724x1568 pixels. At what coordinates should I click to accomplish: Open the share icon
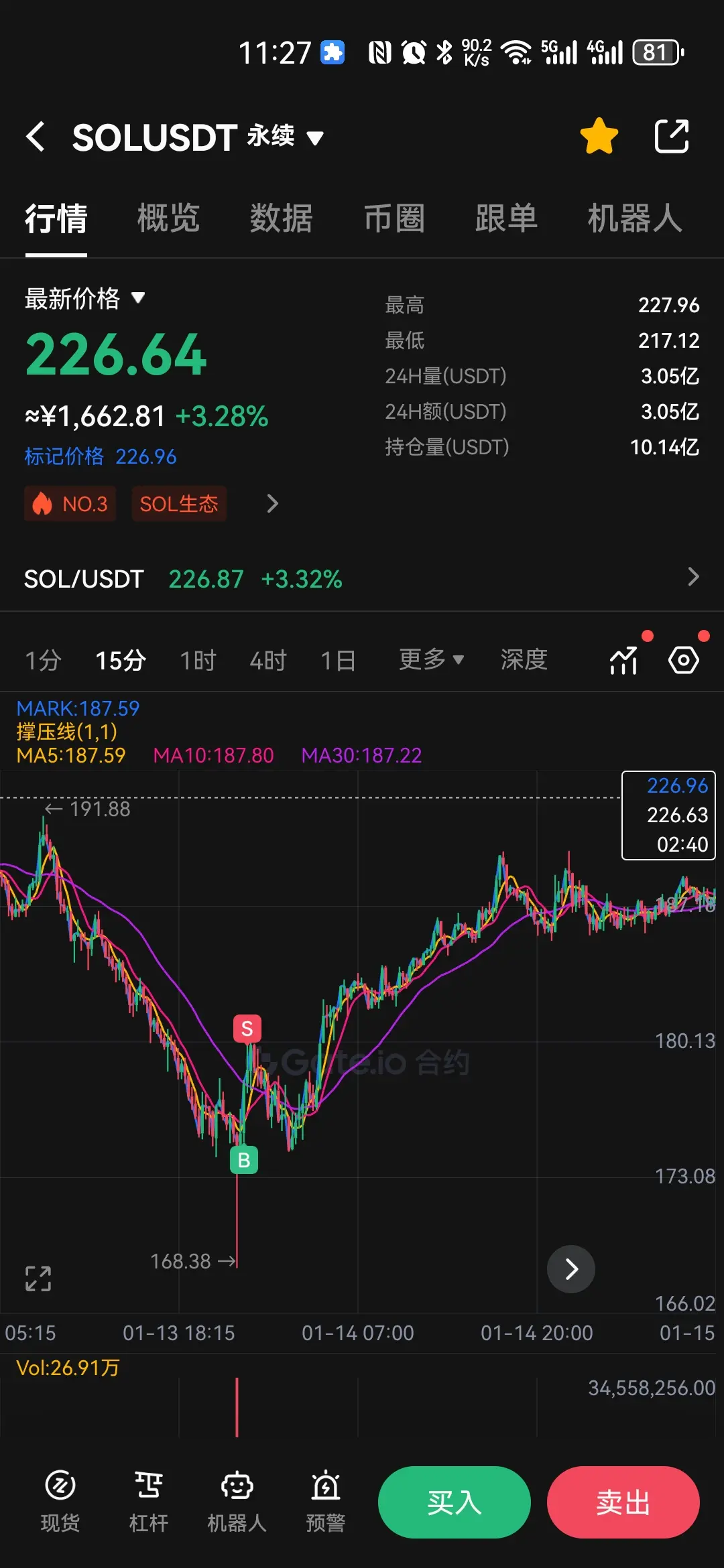(672, 136)
